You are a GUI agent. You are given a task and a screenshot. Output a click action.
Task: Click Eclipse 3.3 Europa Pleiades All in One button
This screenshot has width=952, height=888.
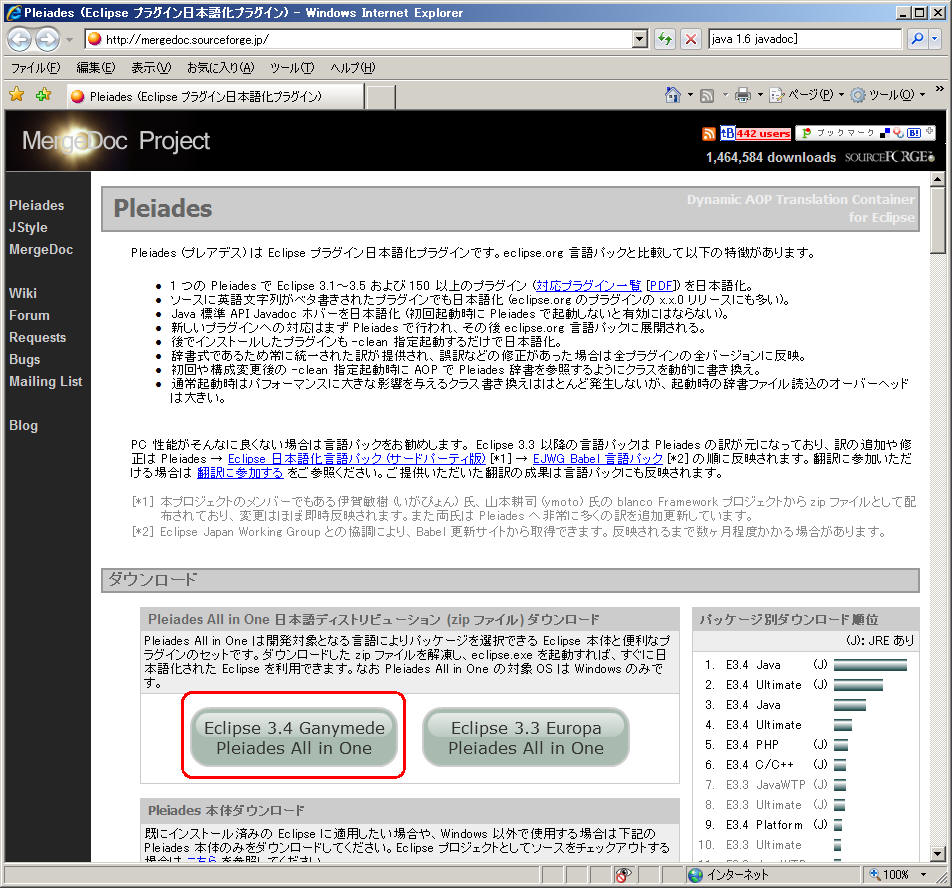[526, 738]
